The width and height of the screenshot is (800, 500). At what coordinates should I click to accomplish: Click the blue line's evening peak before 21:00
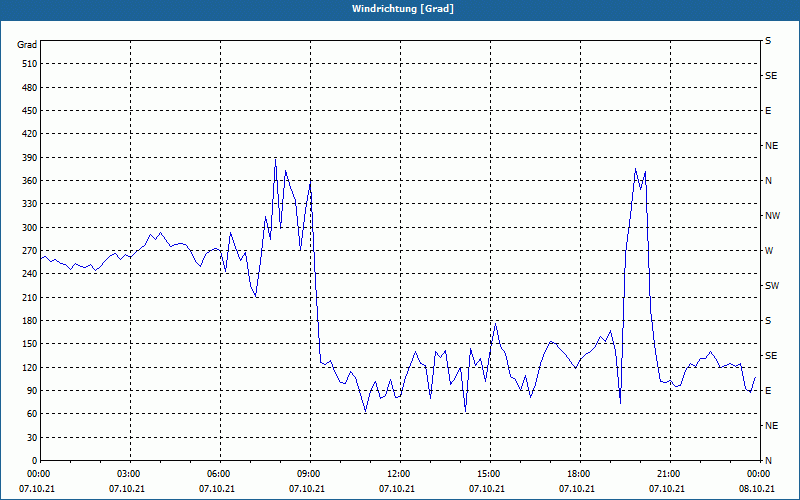(635, 169)
